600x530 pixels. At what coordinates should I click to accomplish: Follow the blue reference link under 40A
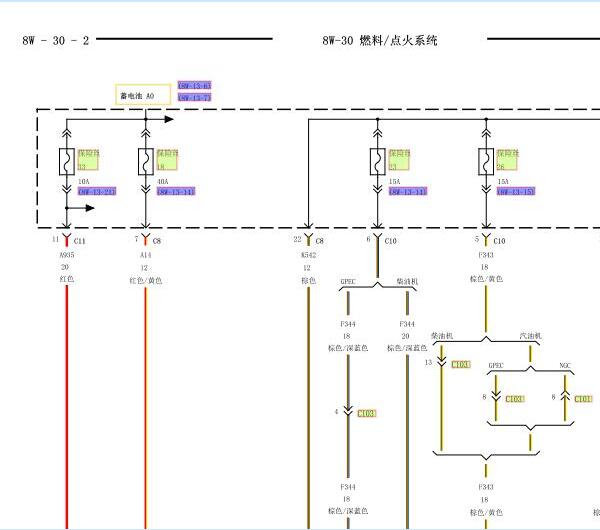point(176,191)
